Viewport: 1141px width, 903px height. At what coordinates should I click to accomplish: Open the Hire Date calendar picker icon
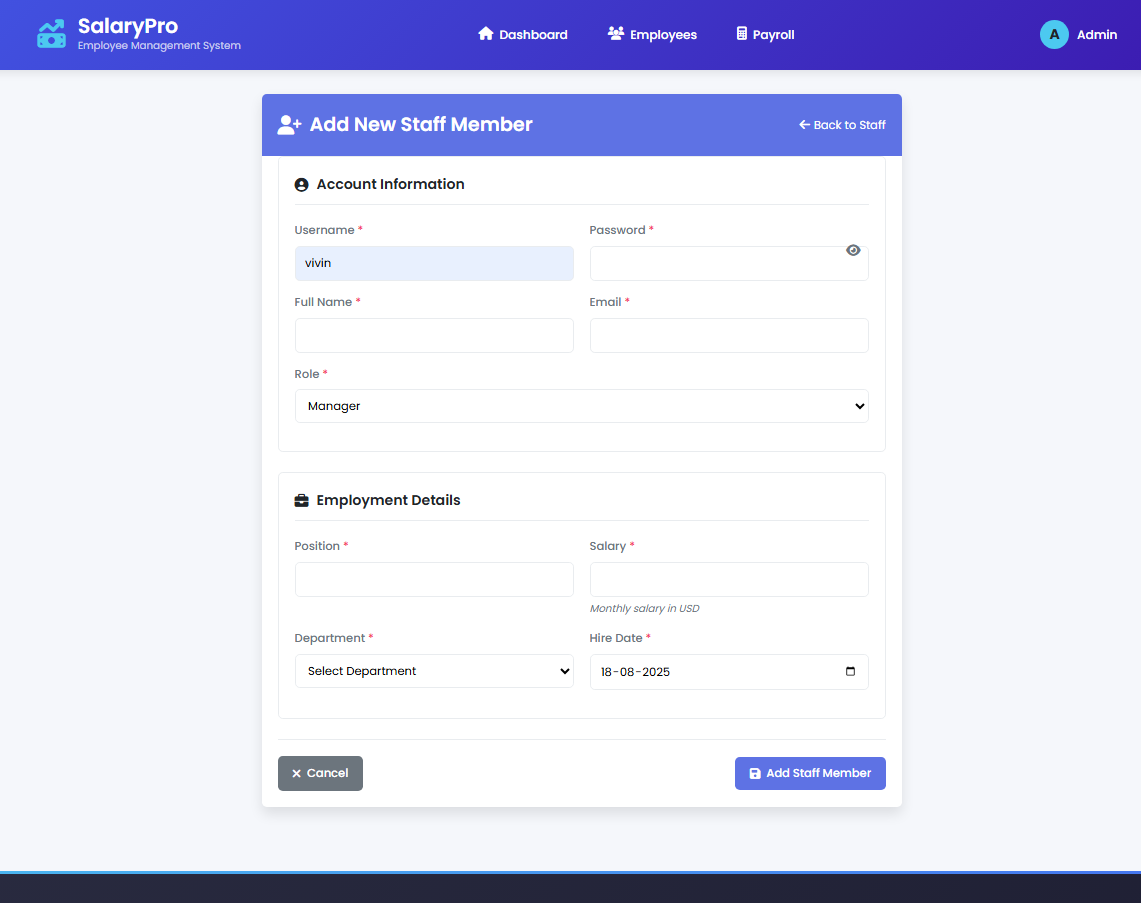pos(850,671)
